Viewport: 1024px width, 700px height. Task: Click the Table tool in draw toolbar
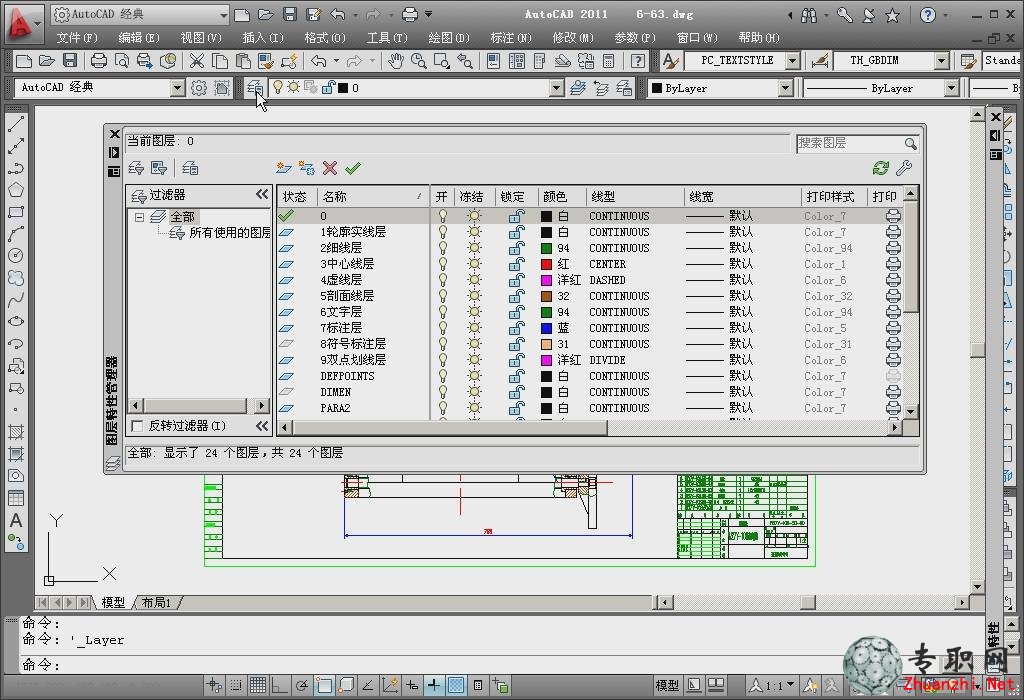[x=16, y=498]
